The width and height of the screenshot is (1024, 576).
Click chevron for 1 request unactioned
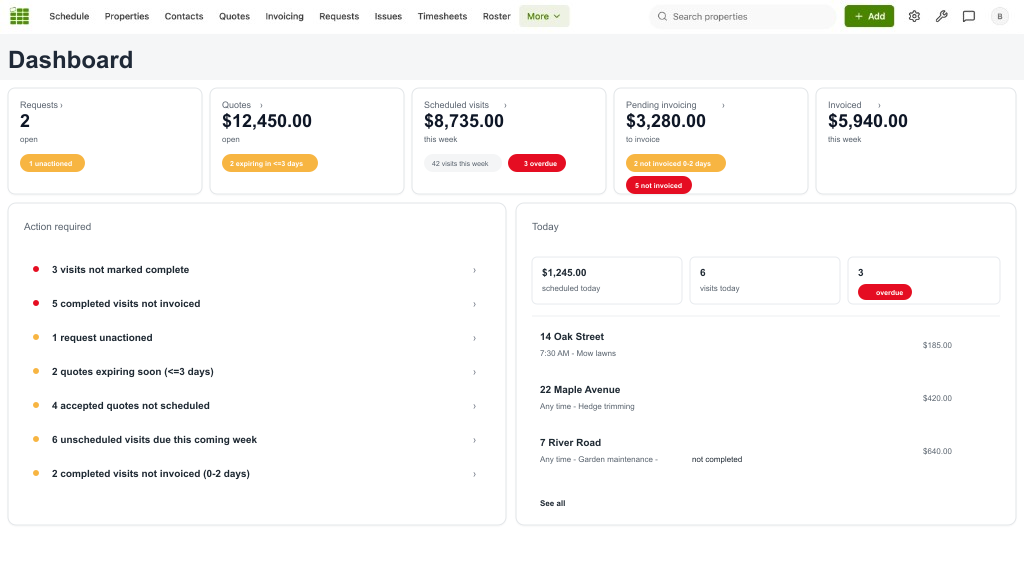(x=474, y=338)
